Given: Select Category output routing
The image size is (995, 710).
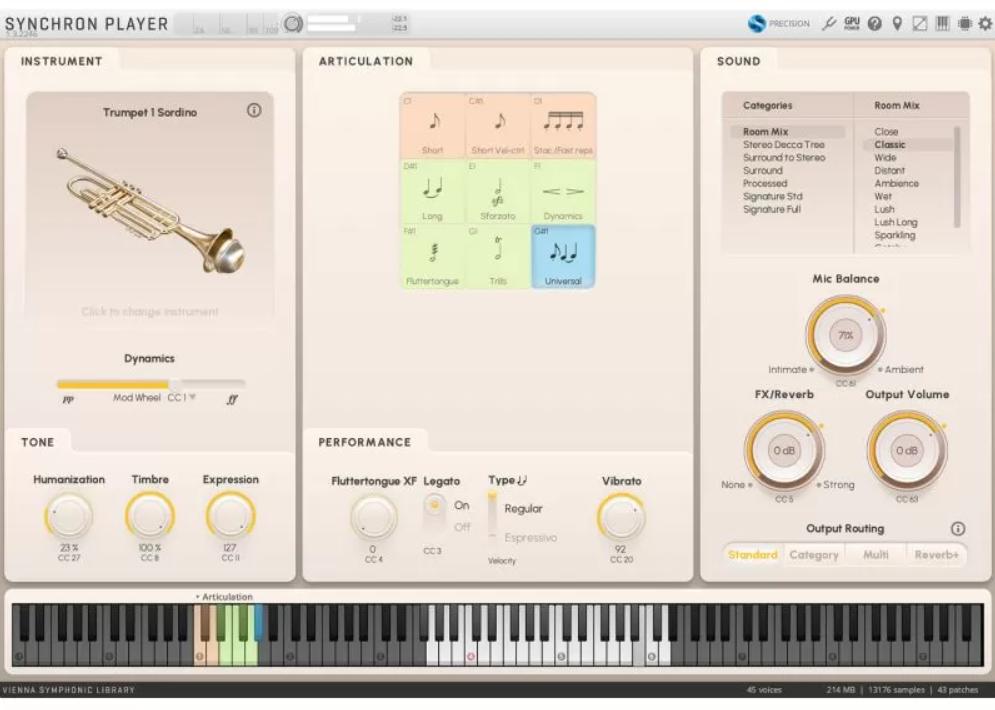Looking at the screenshot, I should (814, 555).
